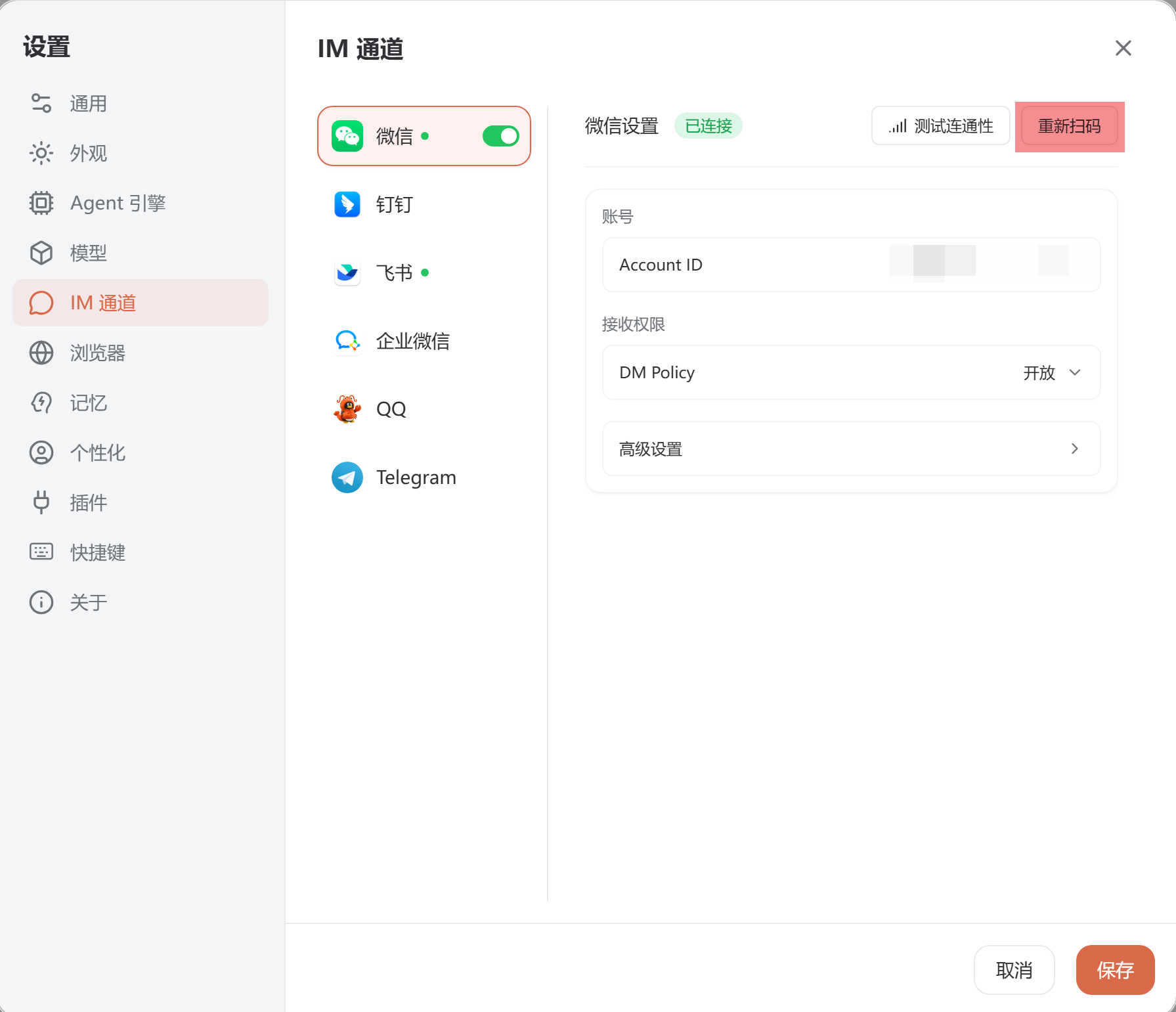Click the Appearance sun icon
The width and height of the screenshot is (1176, 1012).
[x=41, y=153]
